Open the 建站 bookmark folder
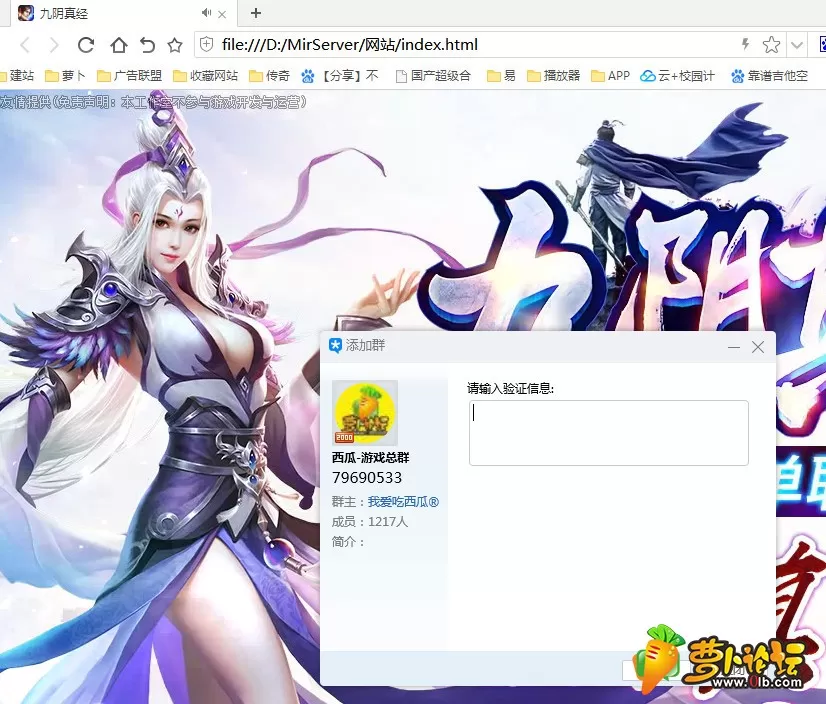The height and width of the screenshot is (704, 826). pos(17,76)
